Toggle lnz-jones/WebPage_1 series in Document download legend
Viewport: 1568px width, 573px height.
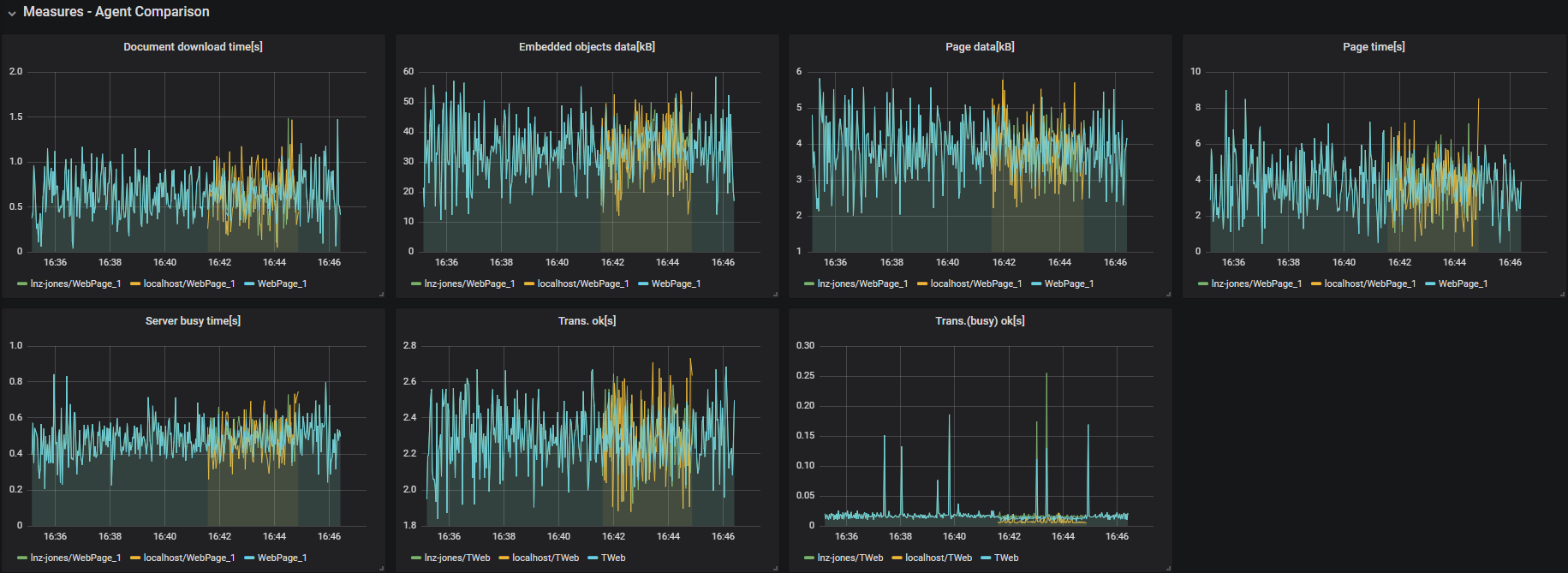click(x=75, y=284)
